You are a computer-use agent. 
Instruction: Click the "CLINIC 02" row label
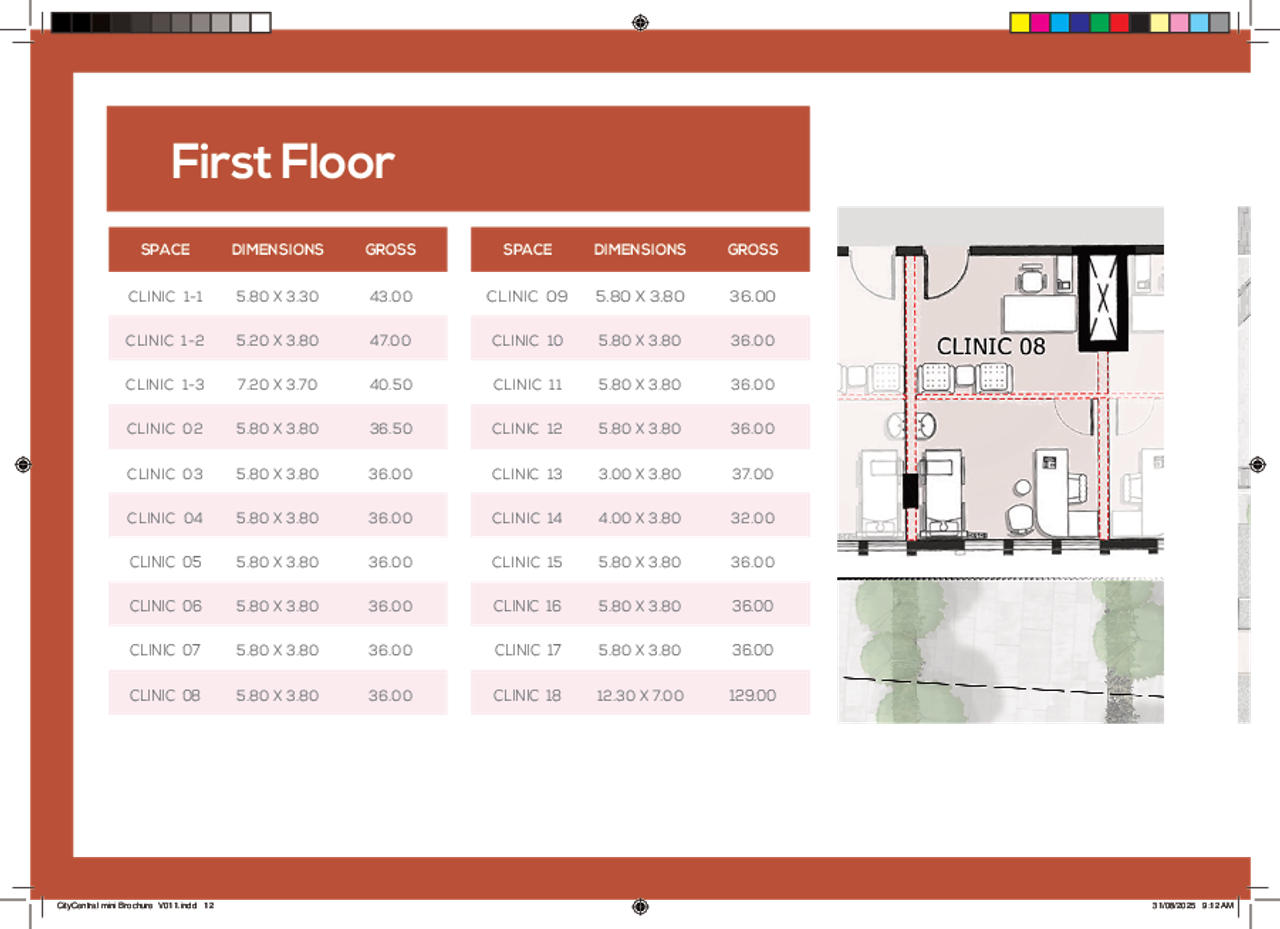[165, 429]
